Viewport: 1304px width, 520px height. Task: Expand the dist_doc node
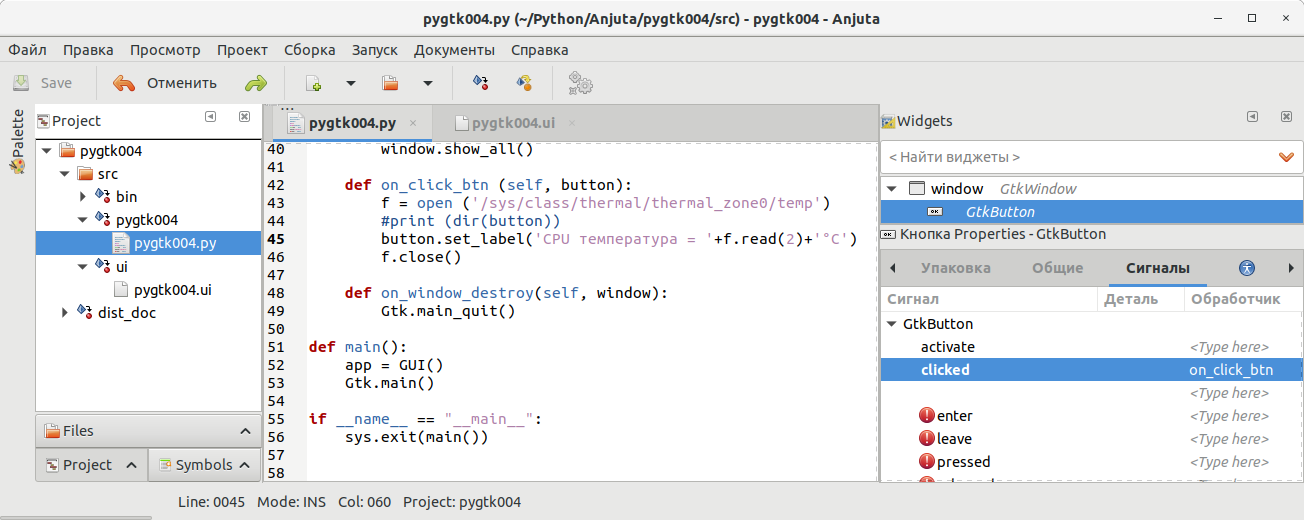[65, 313]
